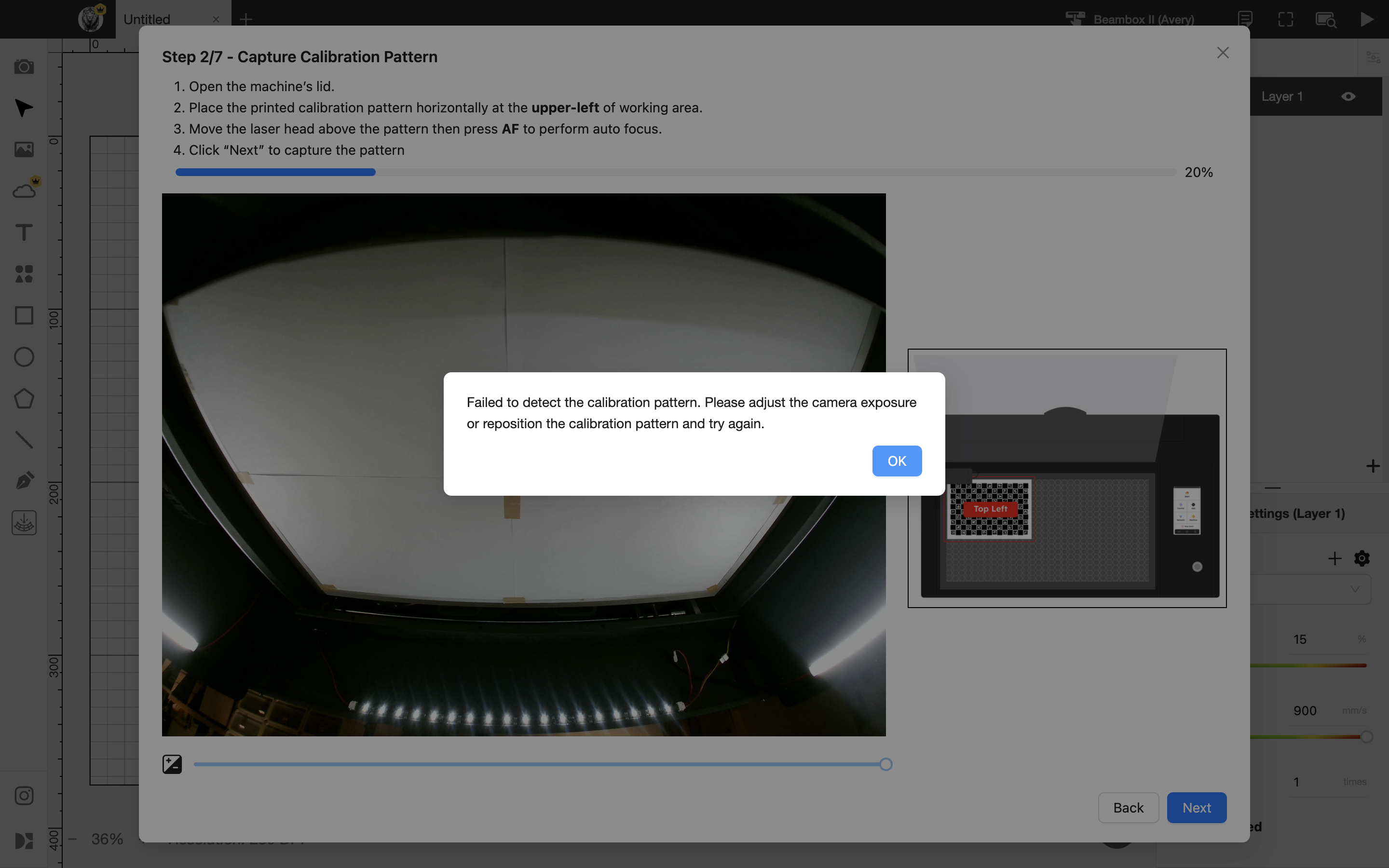
Task: Dismiss the error with OK button
Action: point(897,461)
